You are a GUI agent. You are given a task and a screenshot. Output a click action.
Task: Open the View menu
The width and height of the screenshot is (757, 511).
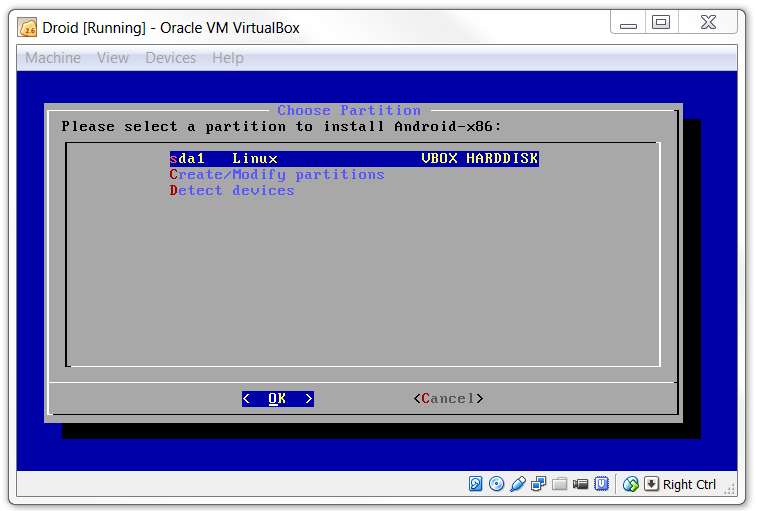tap(113, 58)
